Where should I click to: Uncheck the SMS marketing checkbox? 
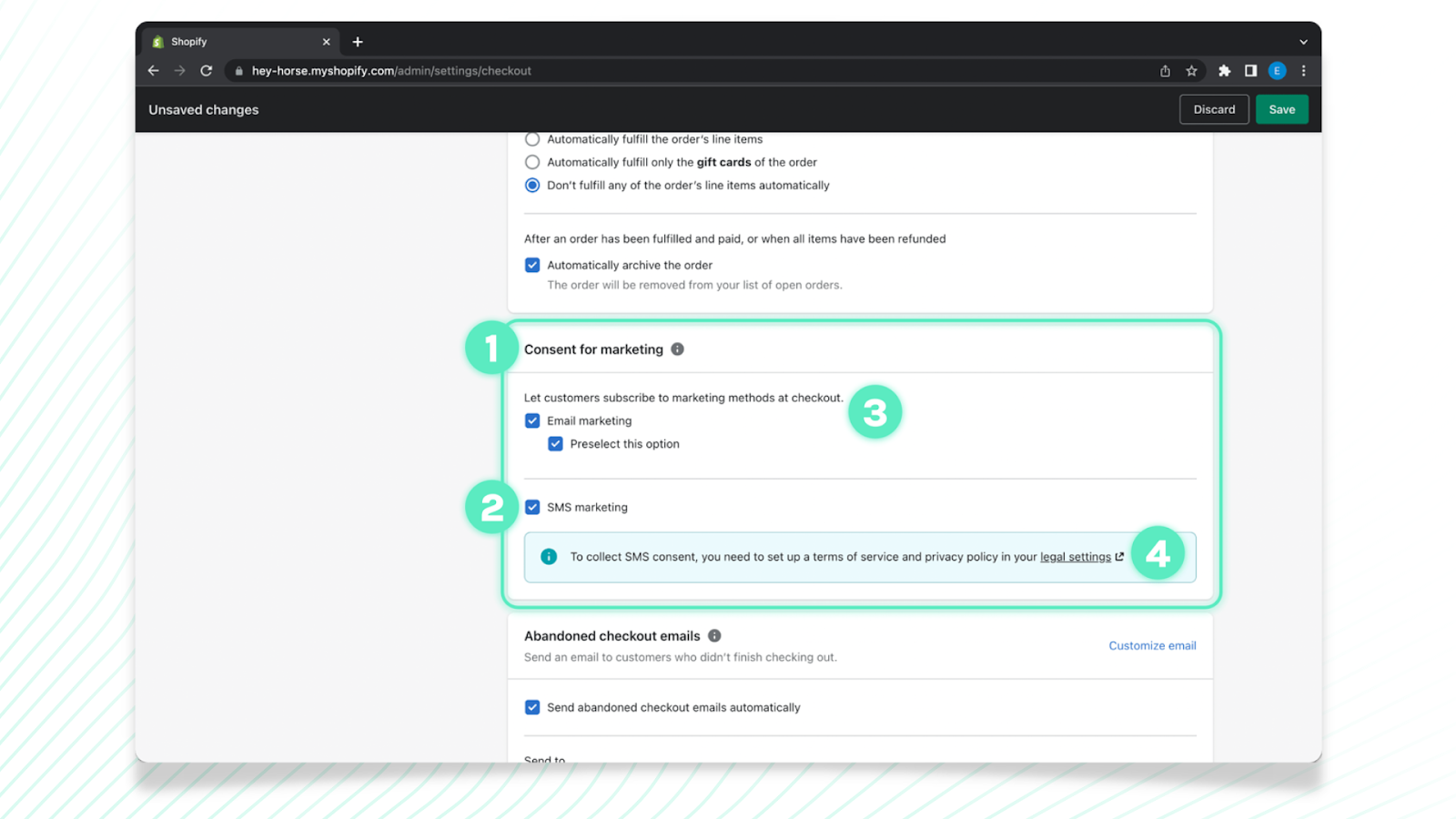click(532, 507)
